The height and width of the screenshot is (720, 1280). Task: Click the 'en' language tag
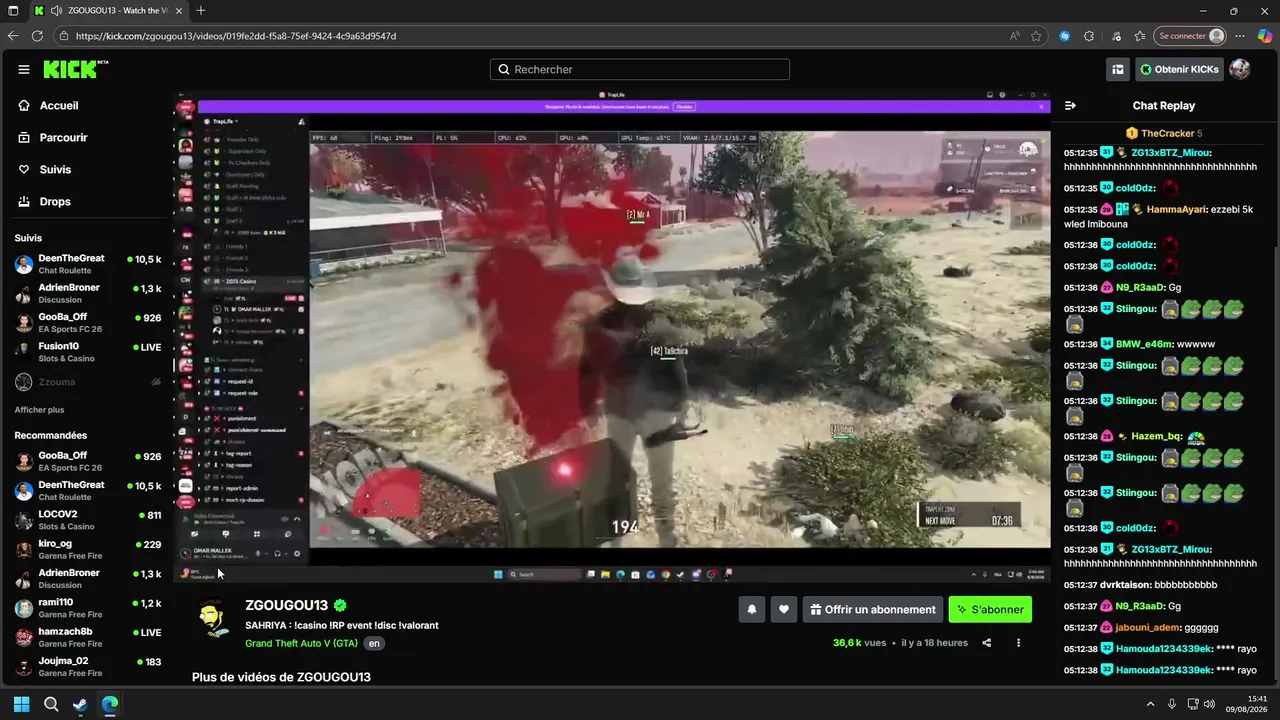pyautogui.click(x=374, y=643)
